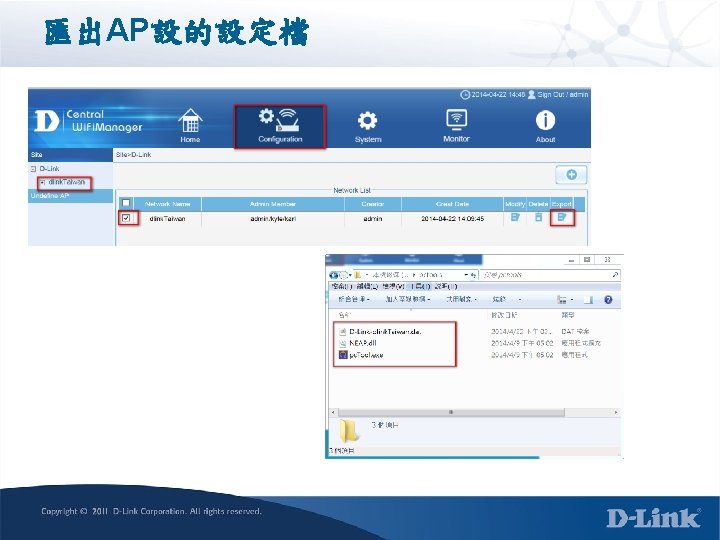Sort files by Name column in Explorer
720x540 pixels.
tap(344, 315)
